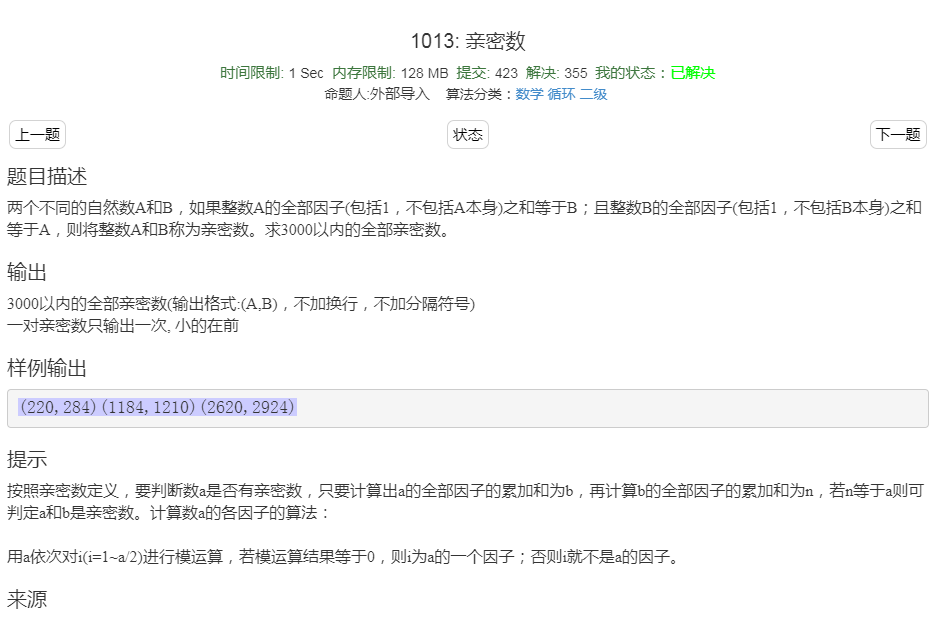Click the 解决: 355 count
Screen dimensions: 948x636
pos(557,73)
